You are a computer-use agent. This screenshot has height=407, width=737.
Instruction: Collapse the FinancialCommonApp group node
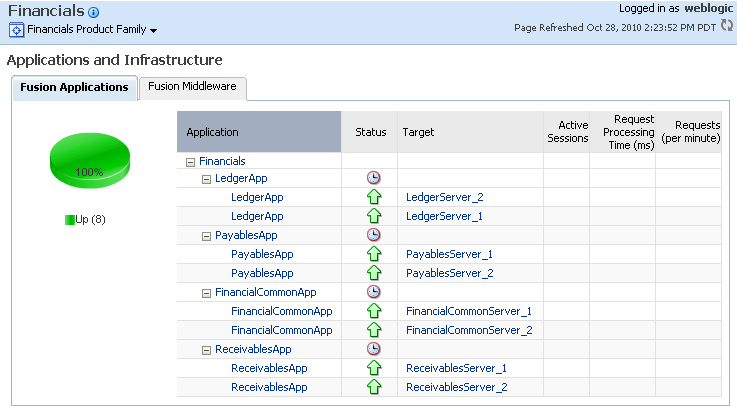[x=206, y=293]
